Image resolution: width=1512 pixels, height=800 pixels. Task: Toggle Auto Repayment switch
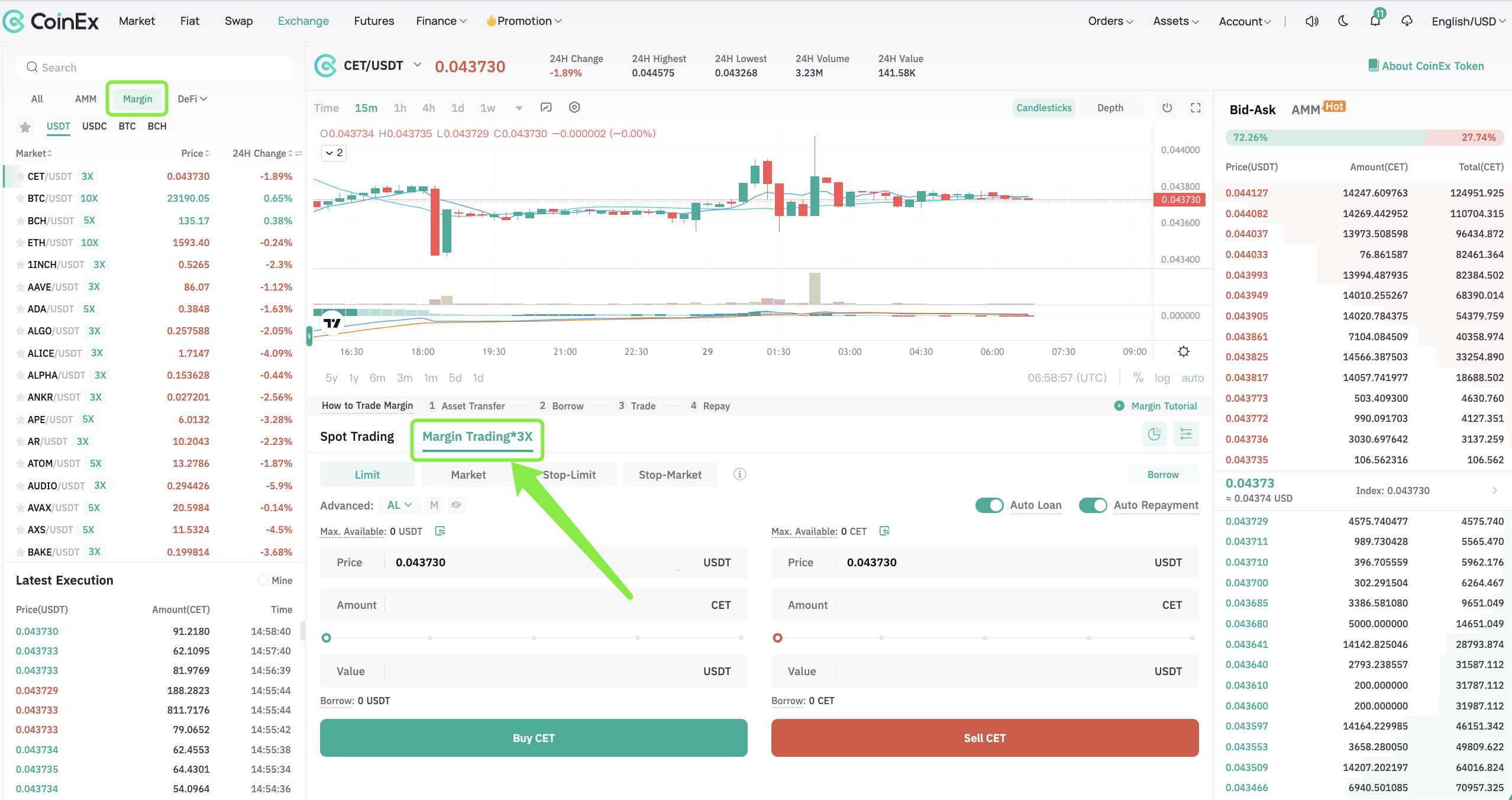coord(1093,505)
